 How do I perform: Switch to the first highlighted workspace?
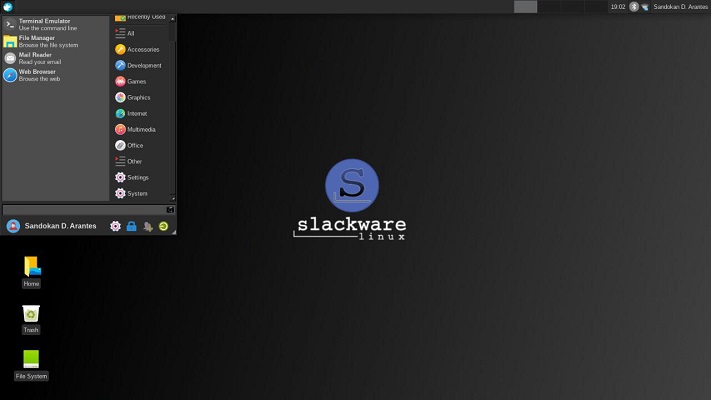[x=526, y=7]
